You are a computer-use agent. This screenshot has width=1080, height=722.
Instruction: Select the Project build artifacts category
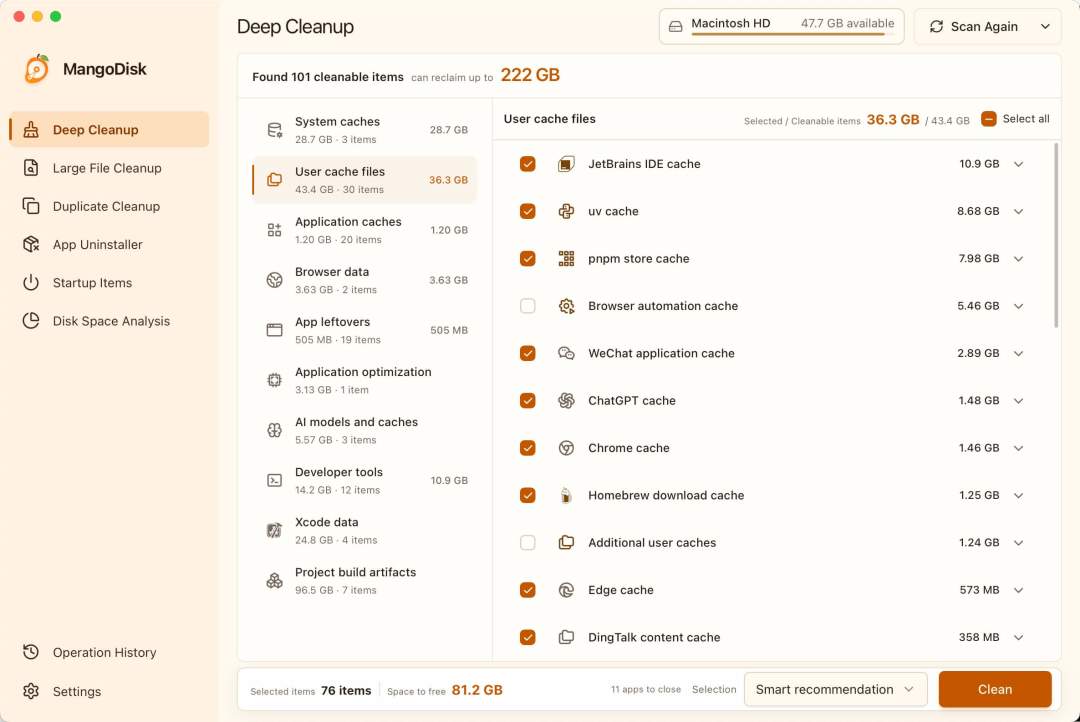click(x=365, y=581)
